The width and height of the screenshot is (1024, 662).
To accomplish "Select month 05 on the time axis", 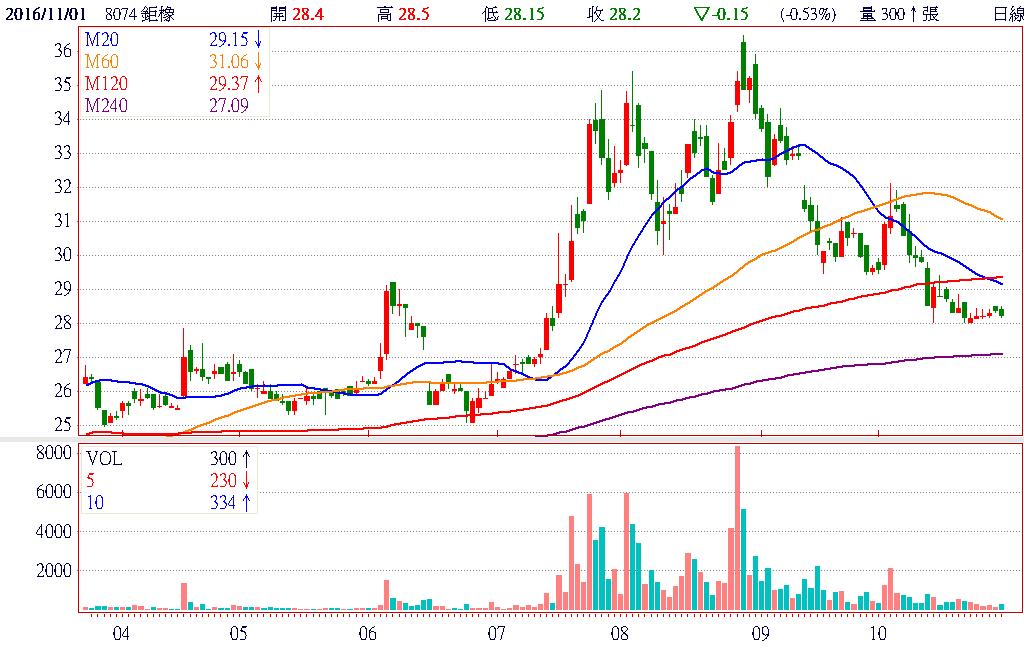I will pyautogui.click(x=238, y=633).
